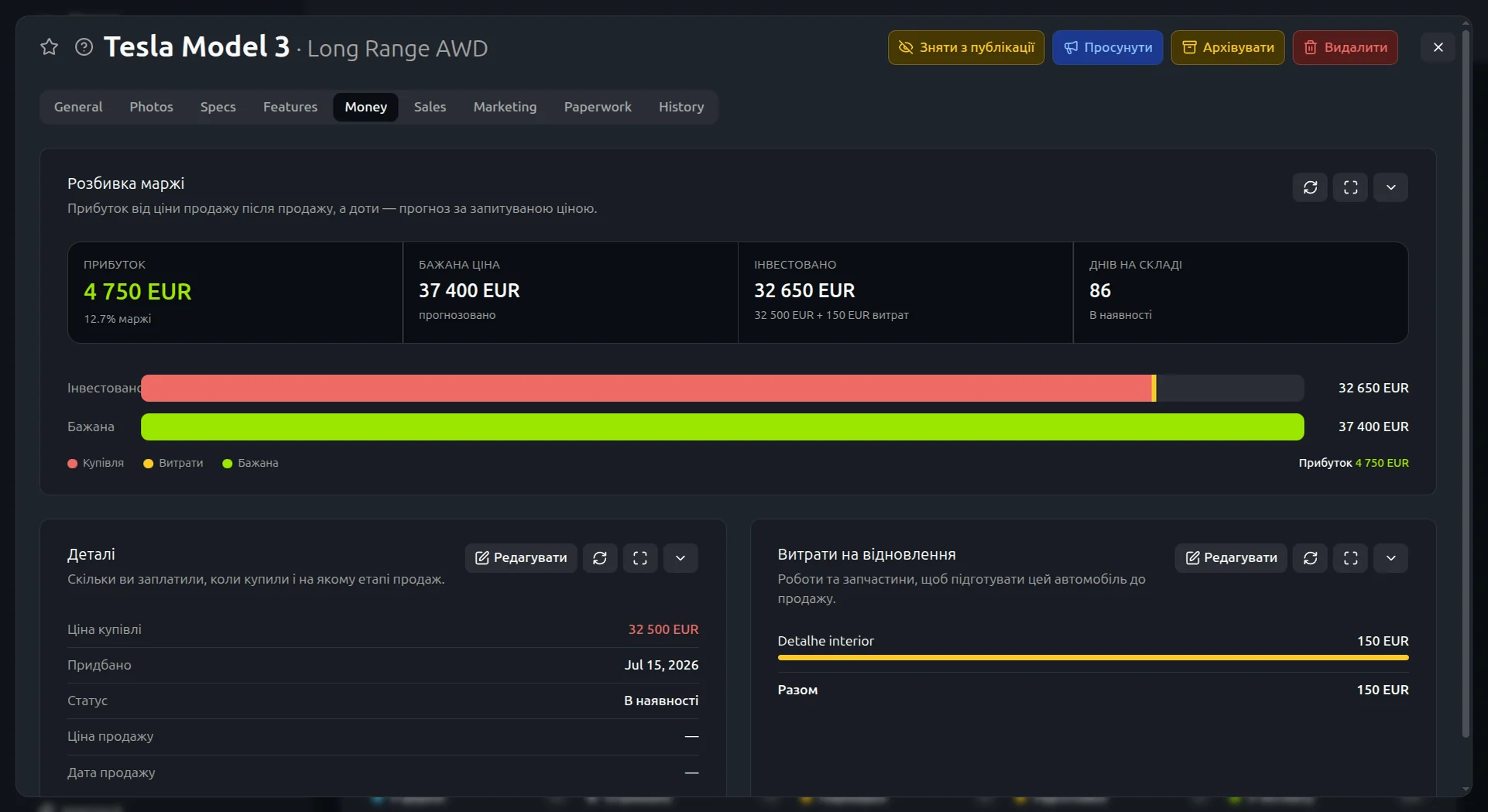
Task: Collapse the Витрати на відновлення chevron
Action: tap(1390, 558)
